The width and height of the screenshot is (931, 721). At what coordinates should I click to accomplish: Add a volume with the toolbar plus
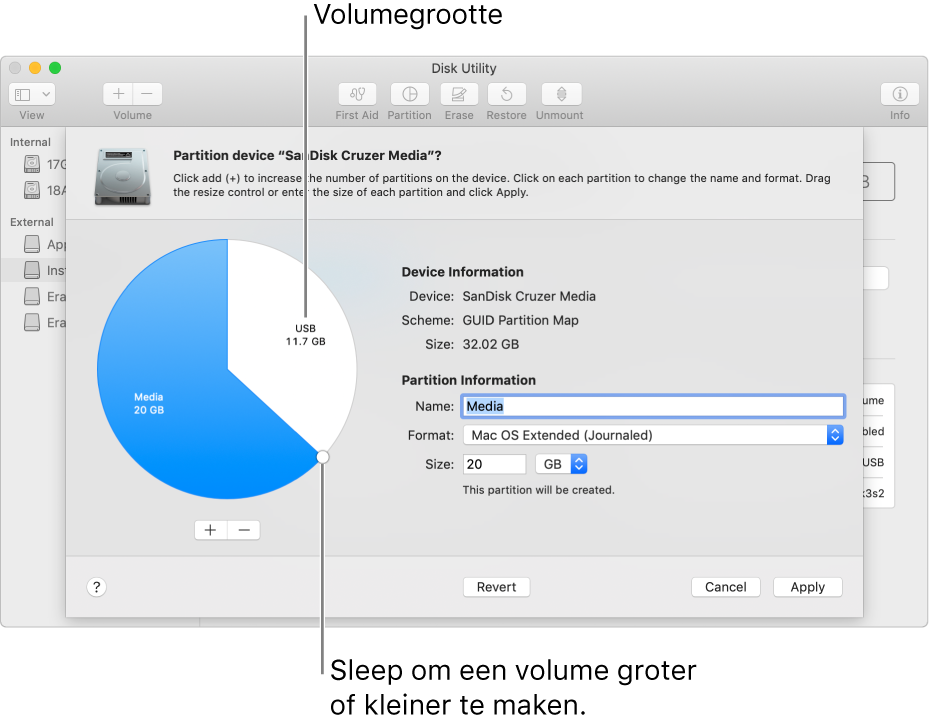click(x=118, y=94)
